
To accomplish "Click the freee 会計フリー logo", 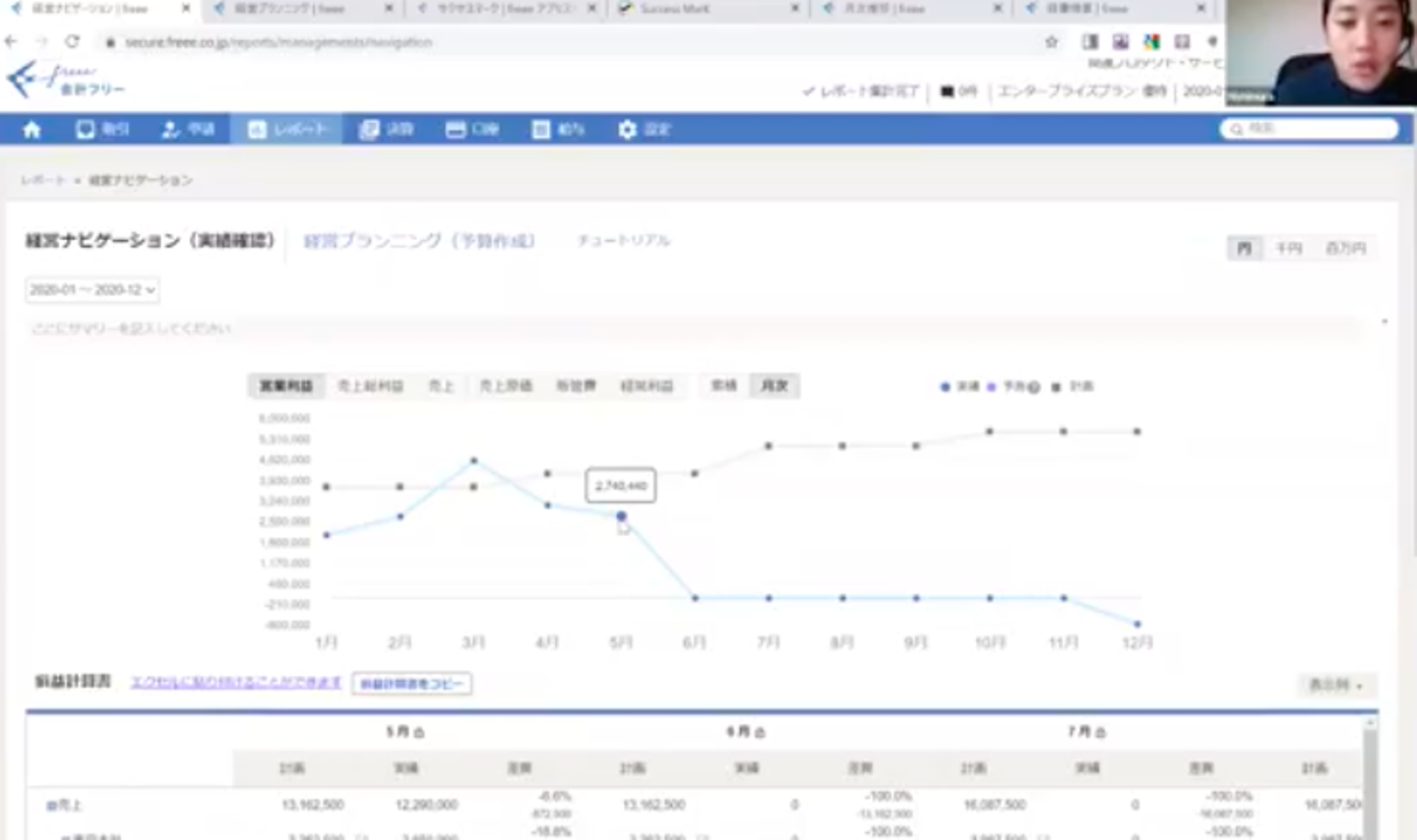I will [65, 80].
